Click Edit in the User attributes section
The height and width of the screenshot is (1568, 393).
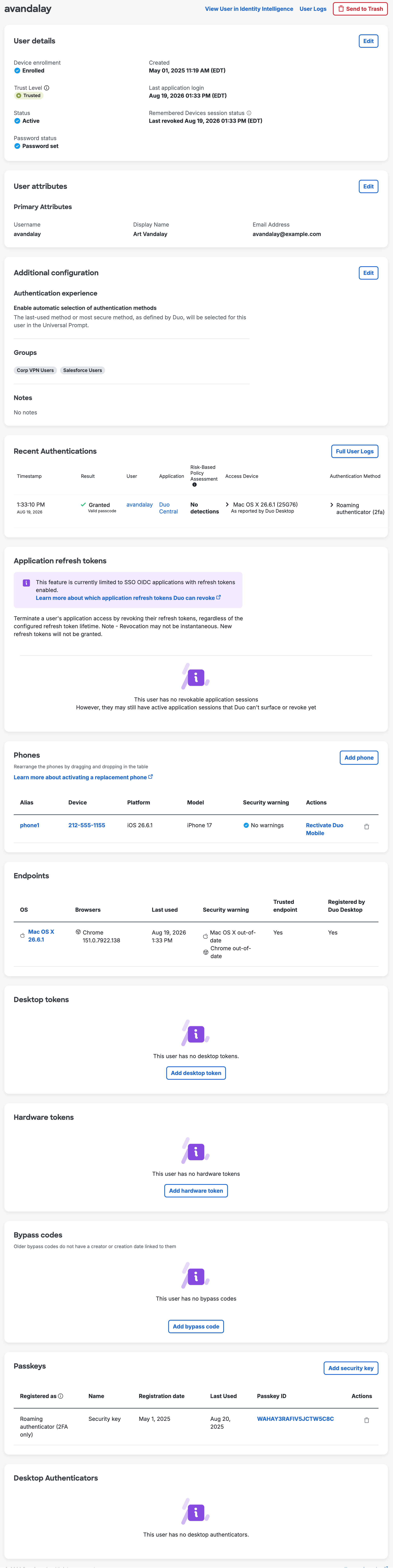pos(368,187)
